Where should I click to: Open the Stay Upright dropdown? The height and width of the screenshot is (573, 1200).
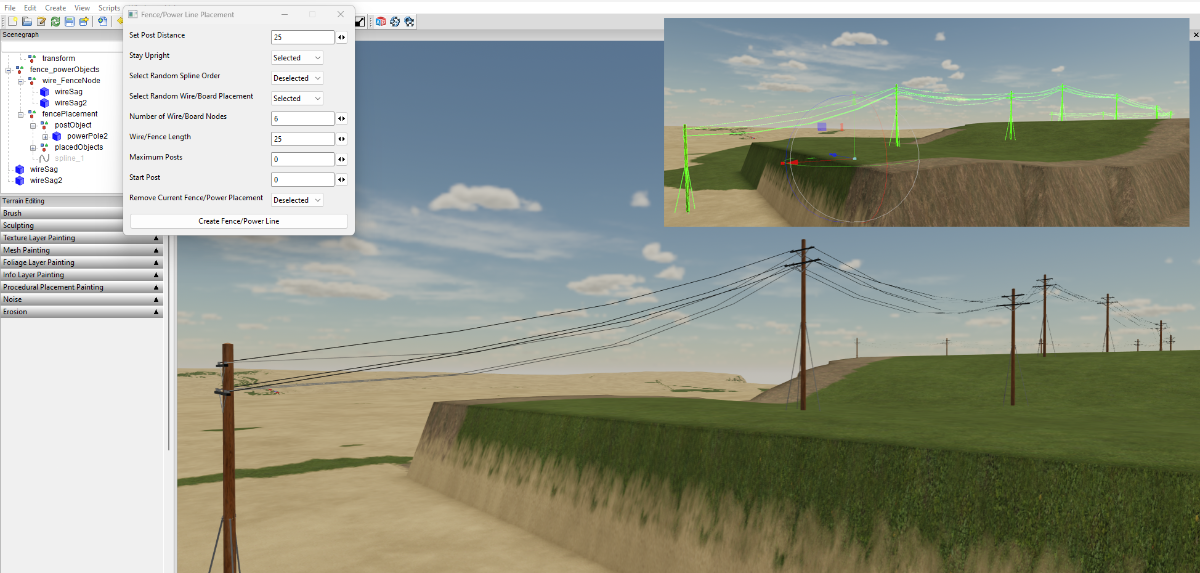tap(297, 58)
